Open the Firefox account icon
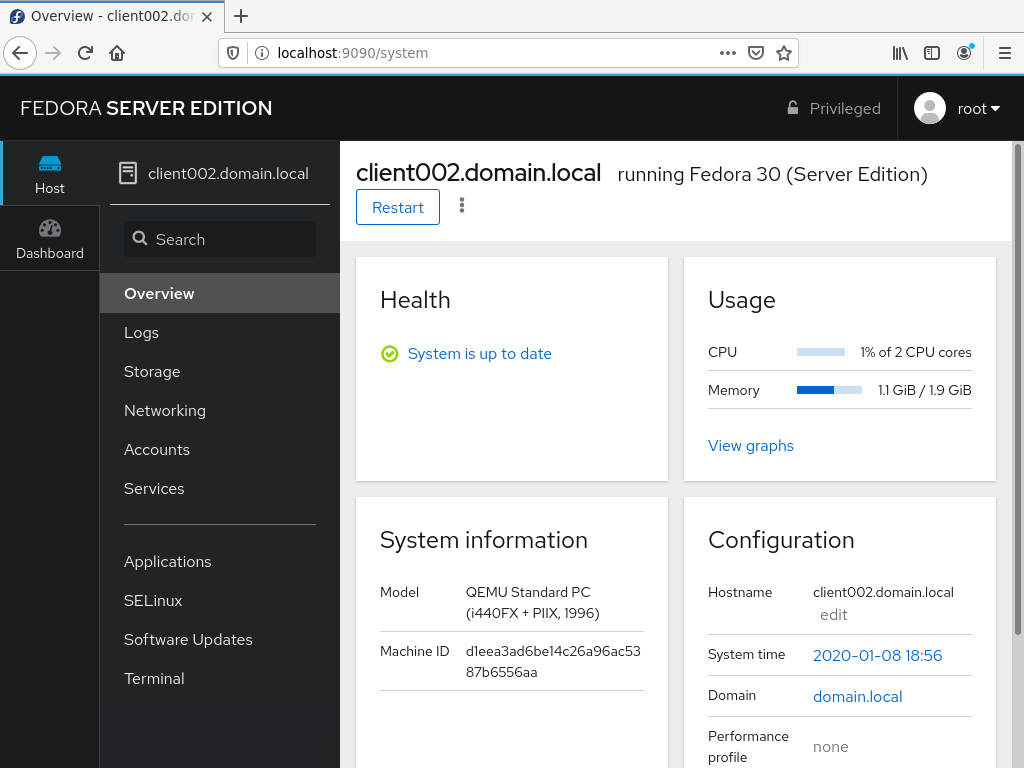 (965, 53)
